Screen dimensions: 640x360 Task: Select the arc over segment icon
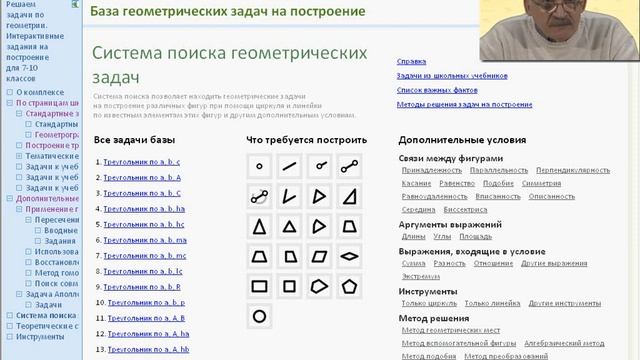pos(259,196)
